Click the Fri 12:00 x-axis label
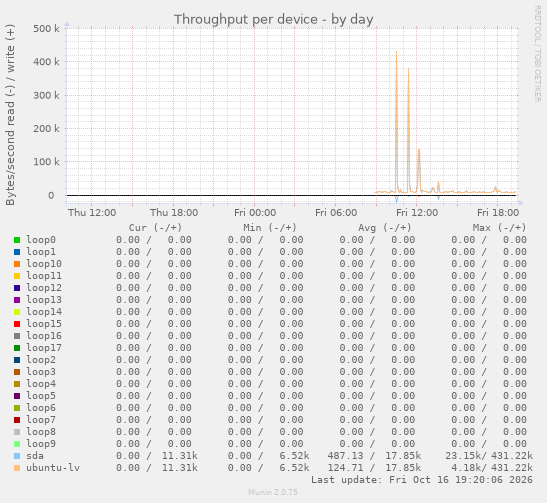 pos(417,213)
